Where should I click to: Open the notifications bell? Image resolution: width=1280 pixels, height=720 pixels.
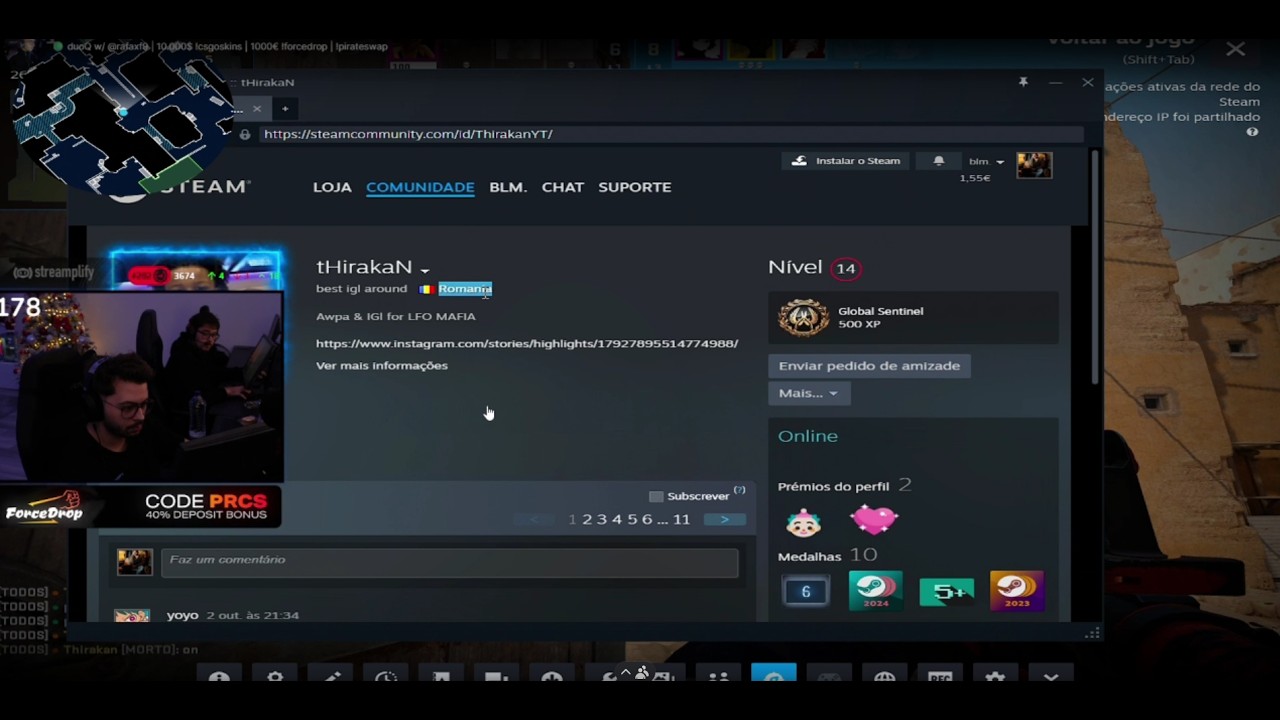(x=938, y=161)
